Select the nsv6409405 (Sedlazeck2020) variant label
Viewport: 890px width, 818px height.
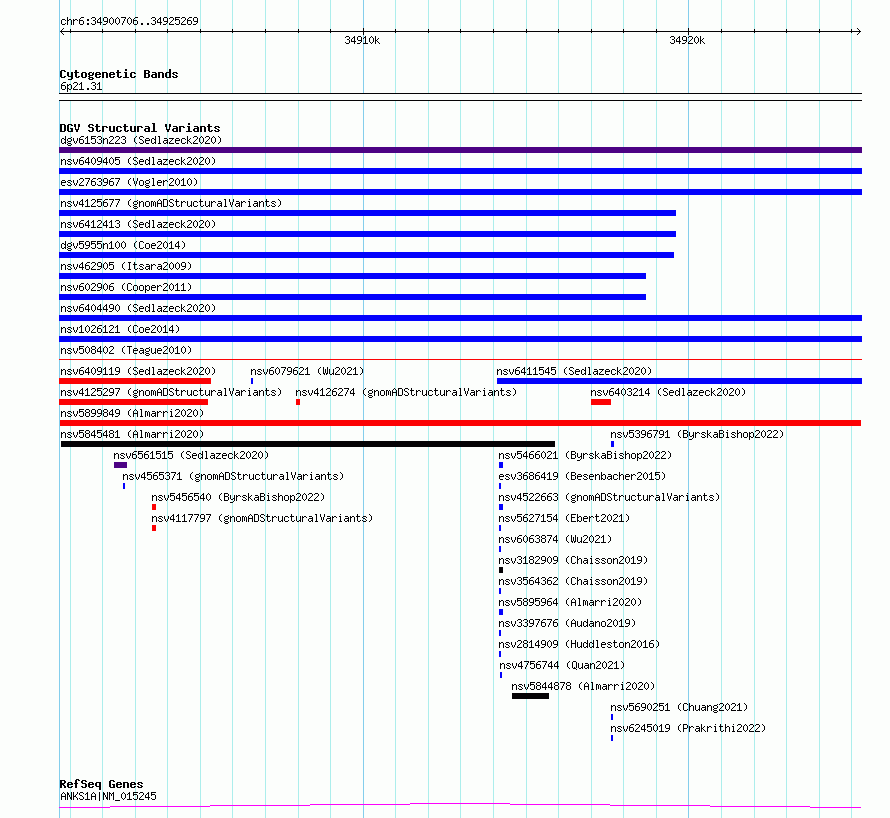(x=138, y=161)
